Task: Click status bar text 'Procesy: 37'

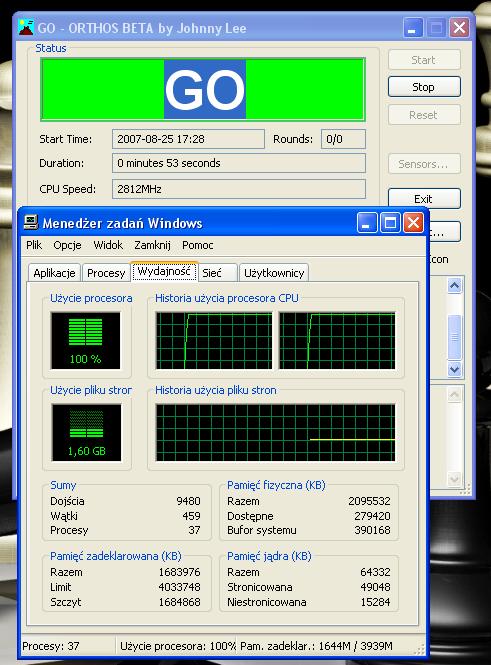Action: [51, 646]
